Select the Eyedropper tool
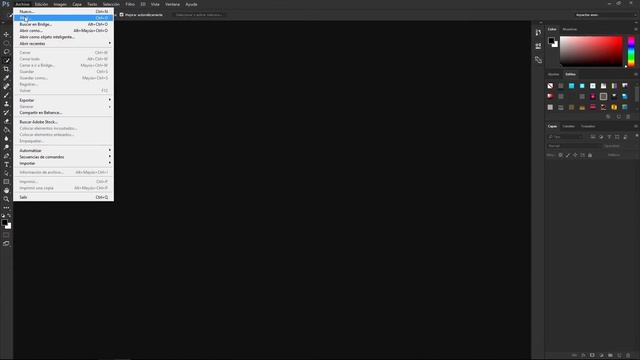 point(6,78)
